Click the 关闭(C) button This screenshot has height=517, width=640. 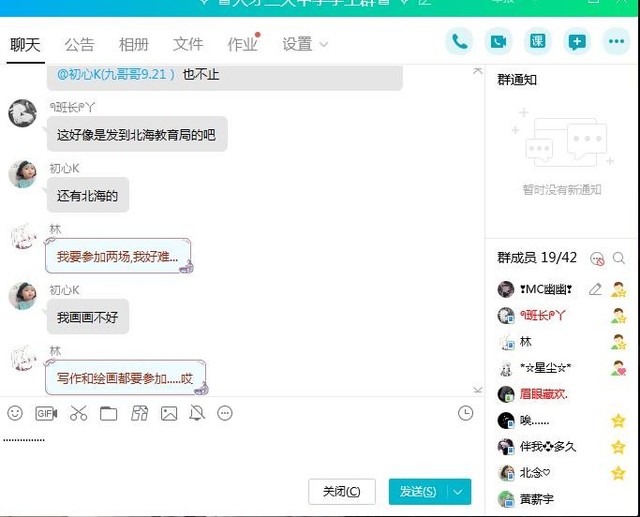coord(342,491)
